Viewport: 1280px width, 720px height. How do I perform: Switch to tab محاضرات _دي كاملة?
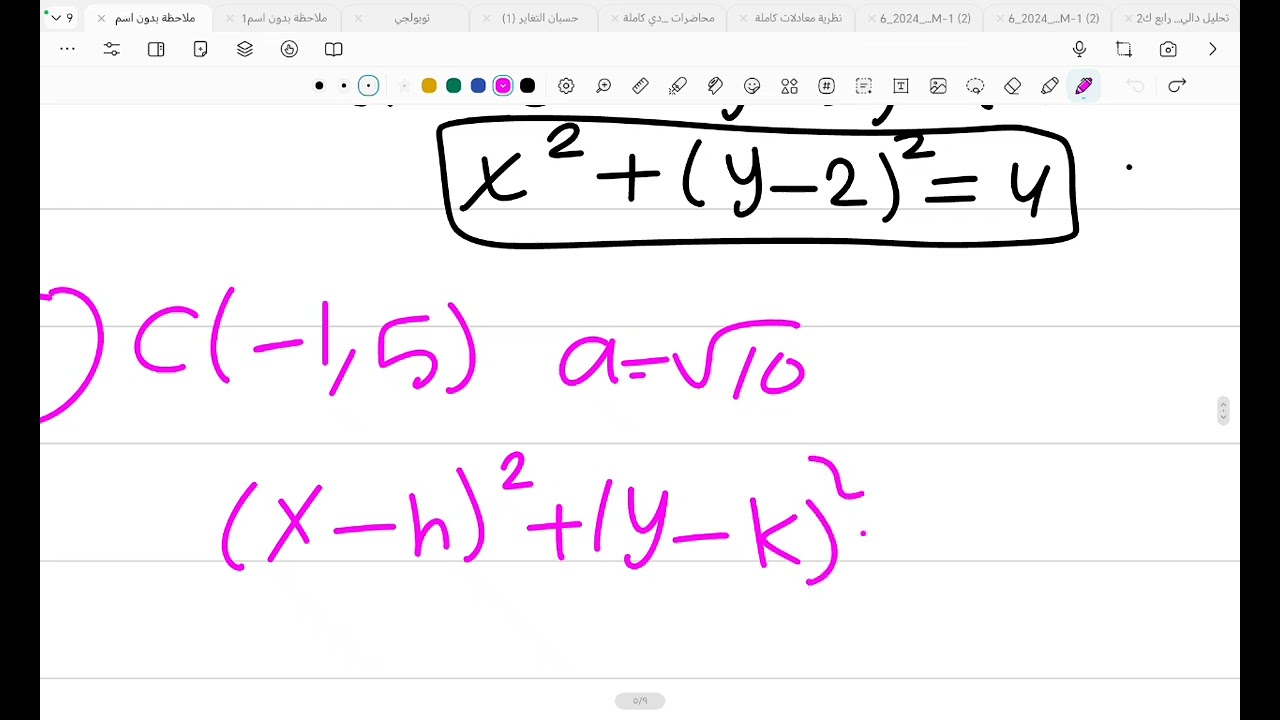pyautogui.click(x=669, y=18)
